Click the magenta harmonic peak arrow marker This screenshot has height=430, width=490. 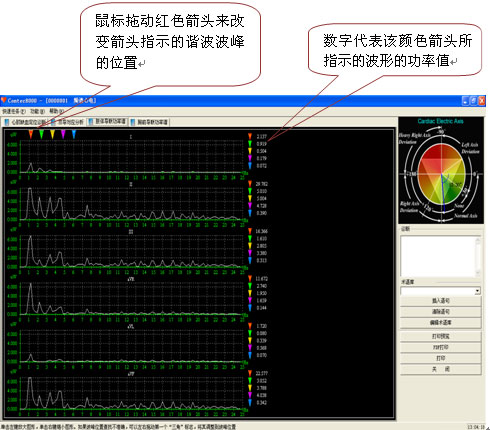63,134
